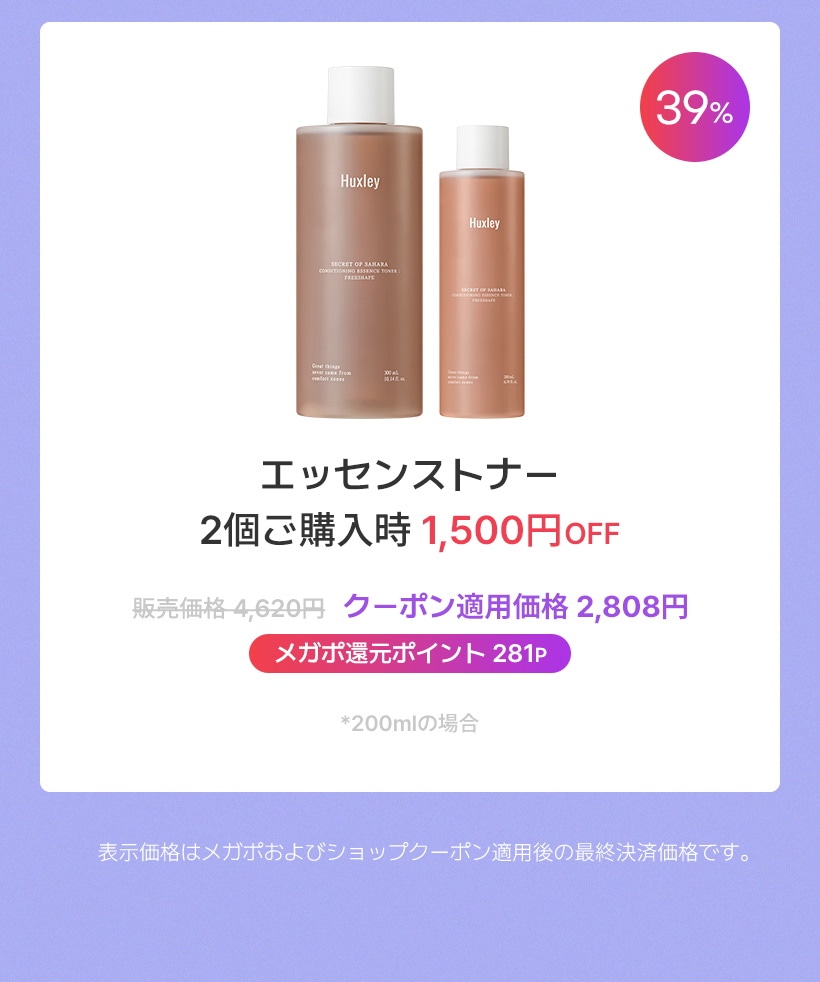Click the struck-through 販売価格 4,620円
820x982 pixels.
(x=229, y=607)
